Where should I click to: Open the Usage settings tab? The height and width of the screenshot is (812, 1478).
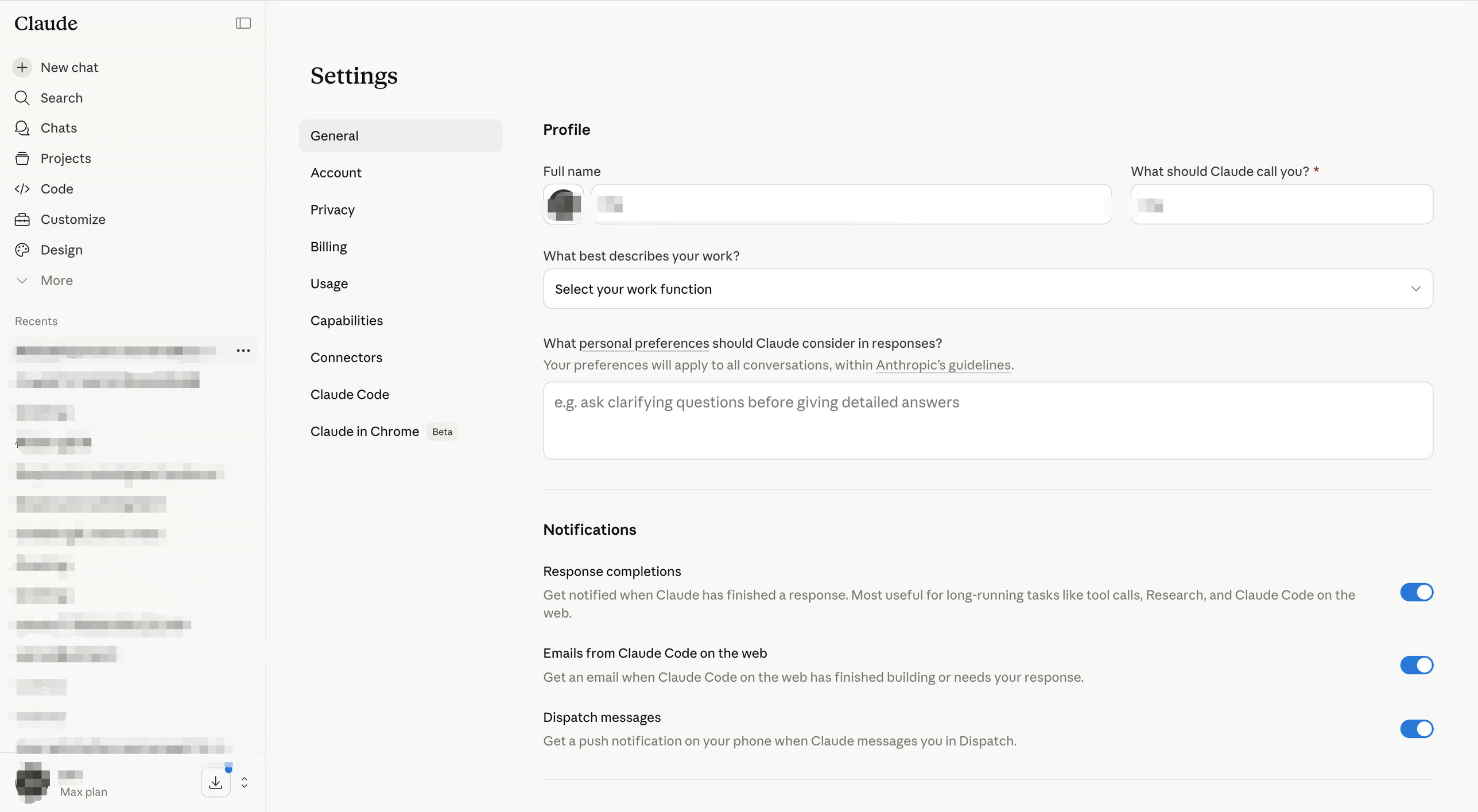(401, 283)
